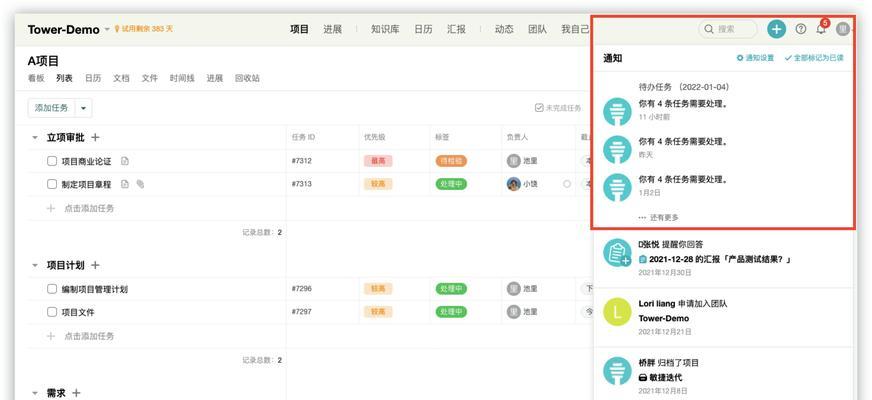Collapse the 立项审批 task group
The image size is (872, 400).
tap(35, 138)
